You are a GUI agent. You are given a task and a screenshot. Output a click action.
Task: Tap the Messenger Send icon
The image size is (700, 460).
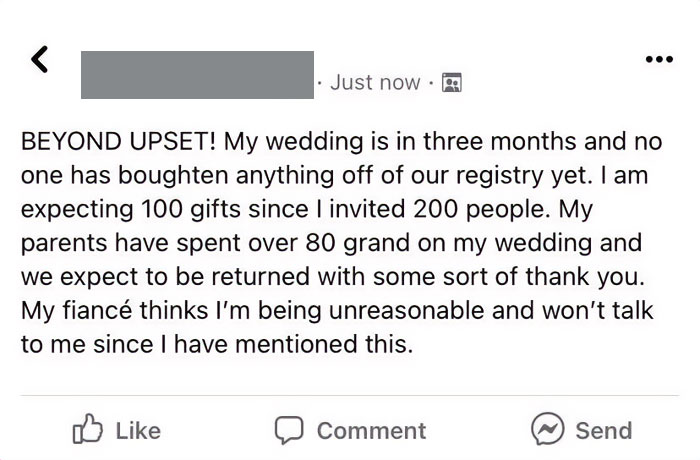point(548,430)
